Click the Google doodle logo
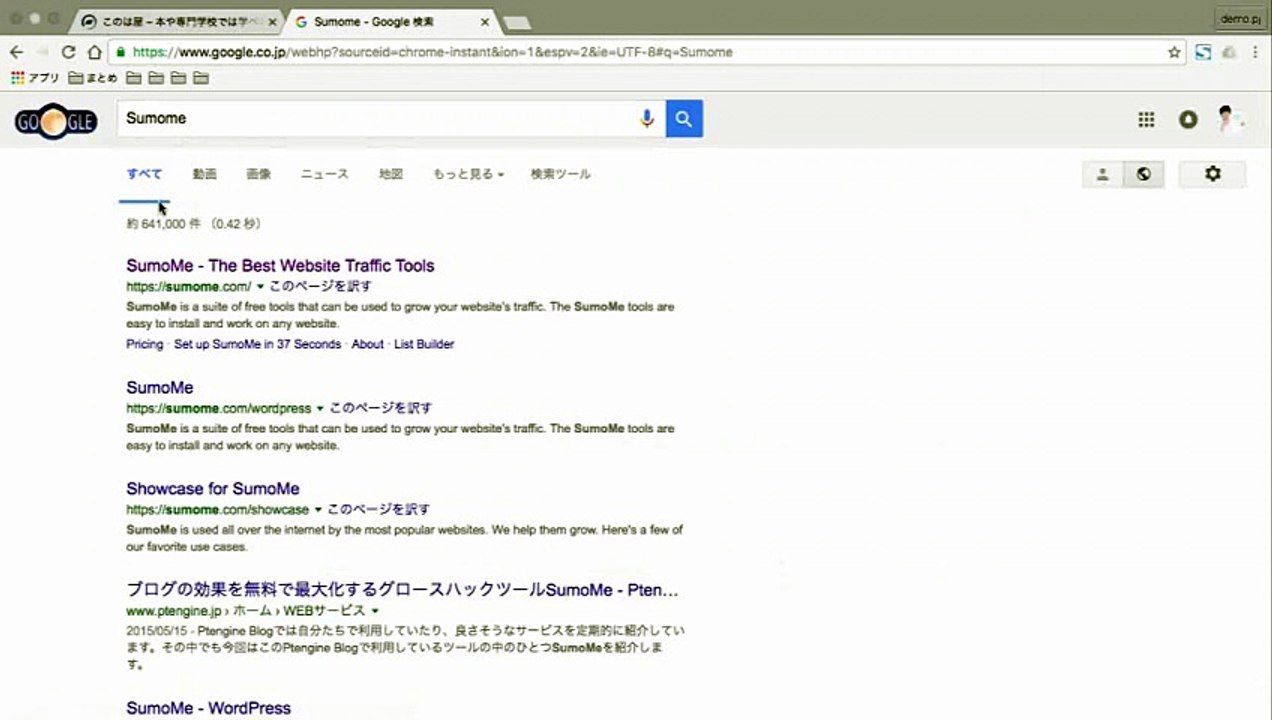The width and height of the screenshot is (1272, 720). click(x=56, y=121)
